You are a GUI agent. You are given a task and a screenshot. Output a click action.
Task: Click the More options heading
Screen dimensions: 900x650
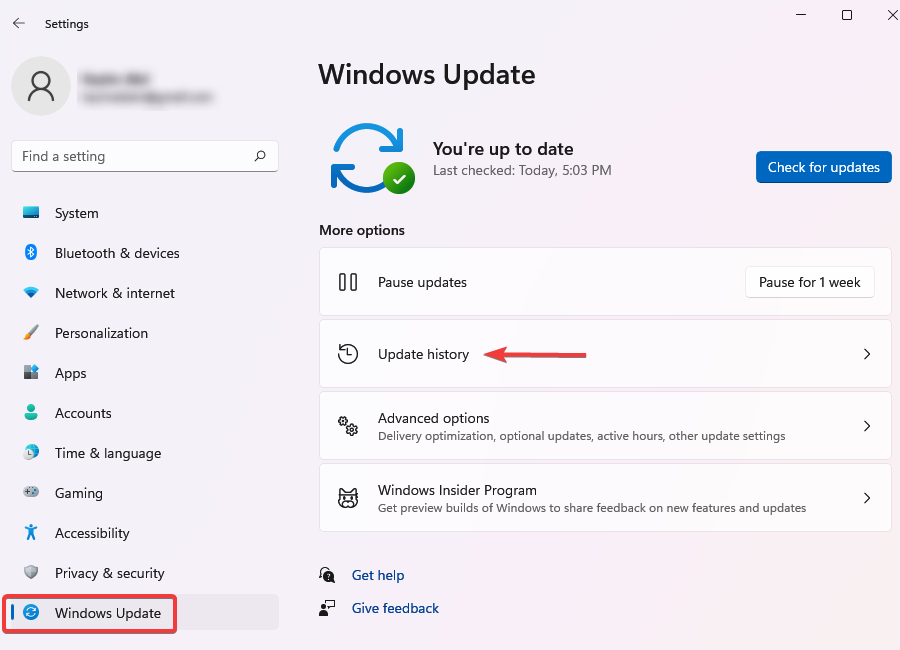(x=362, y=230)
